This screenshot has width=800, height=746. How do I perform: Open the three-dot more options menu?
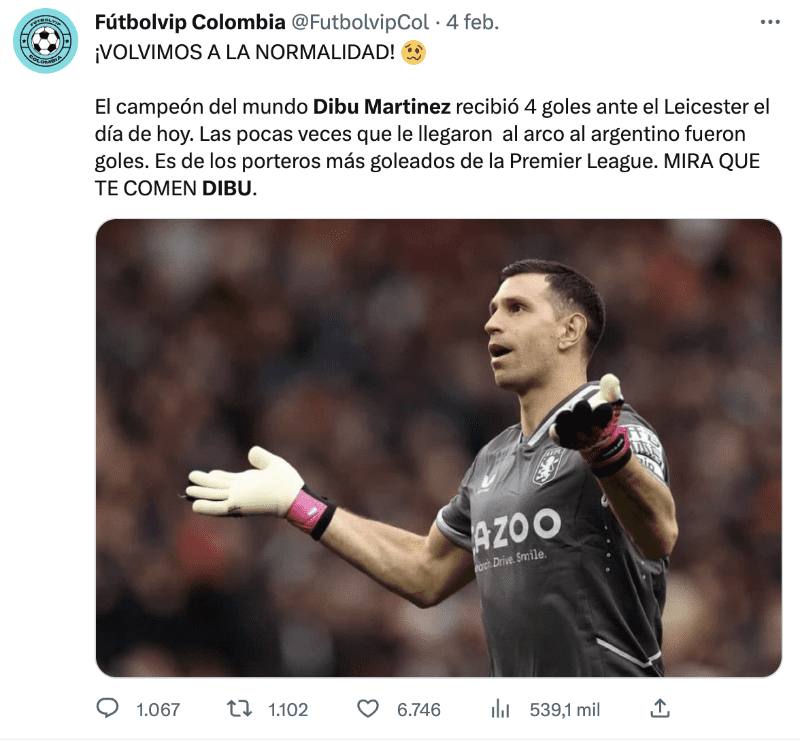point(769,22)
